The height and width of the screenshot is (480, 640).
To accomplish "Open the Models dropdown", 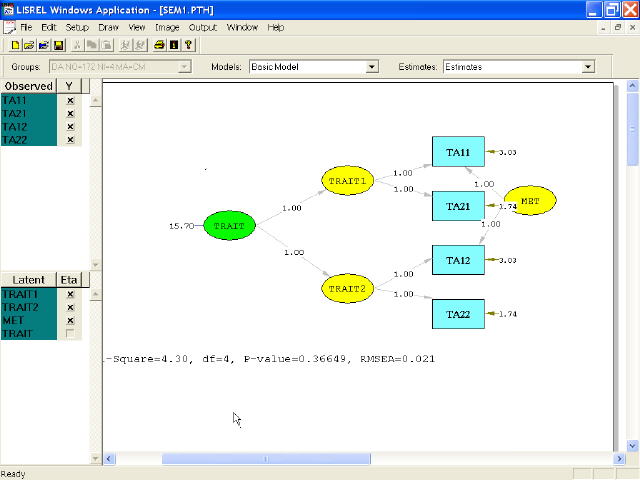I will [372, 67].
